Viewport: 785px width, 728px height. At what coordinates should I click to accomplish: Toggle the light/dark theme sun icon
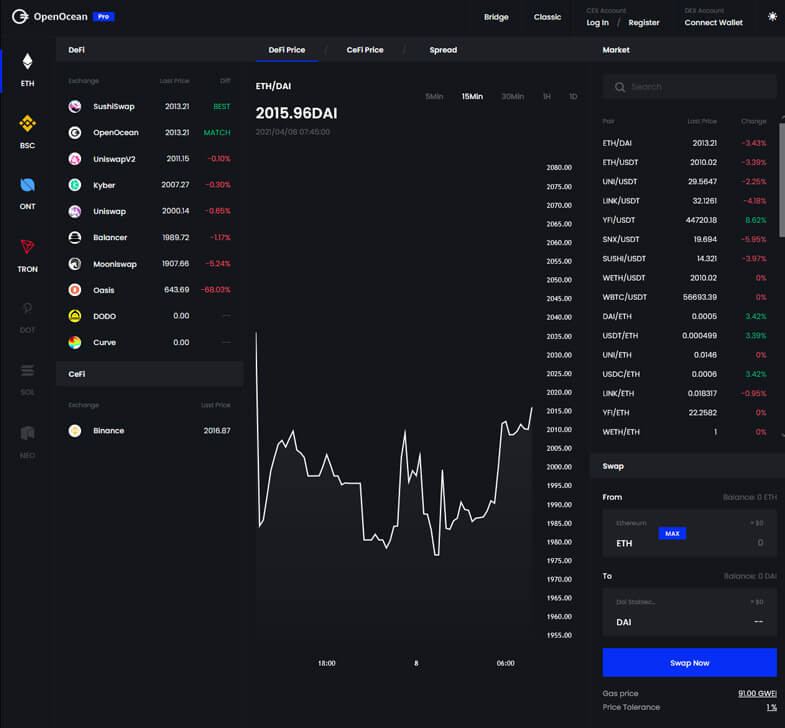(x=772, y=17)
